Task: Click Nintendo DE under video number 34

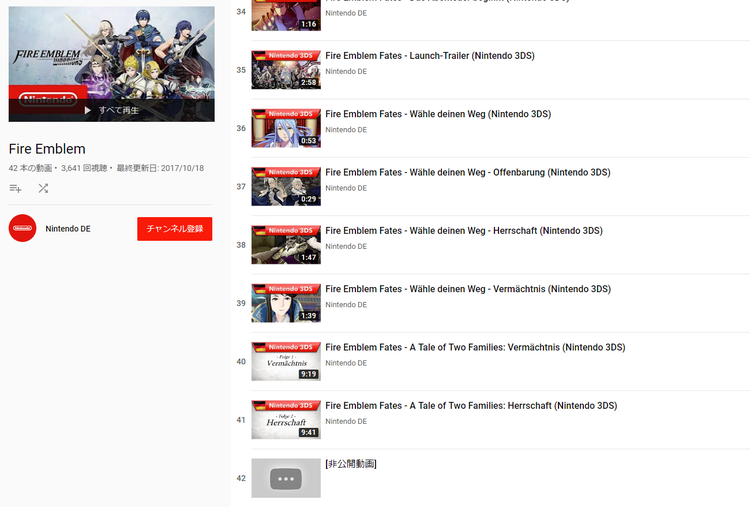Action: 346,13
